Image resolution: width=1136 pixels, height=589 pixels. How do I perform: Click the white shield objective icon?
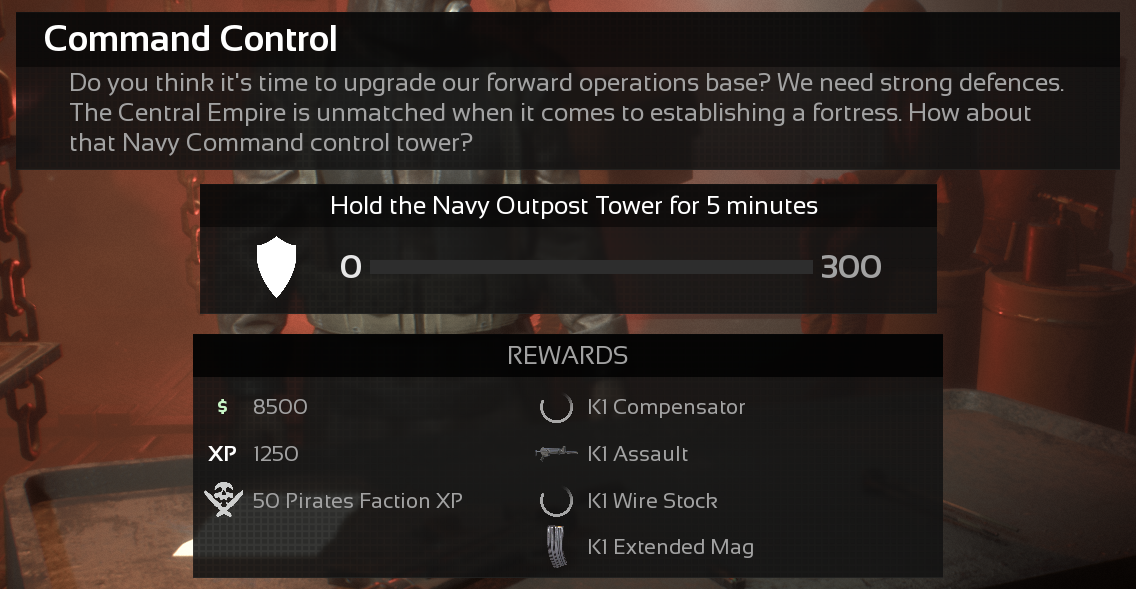pos(277,268)
